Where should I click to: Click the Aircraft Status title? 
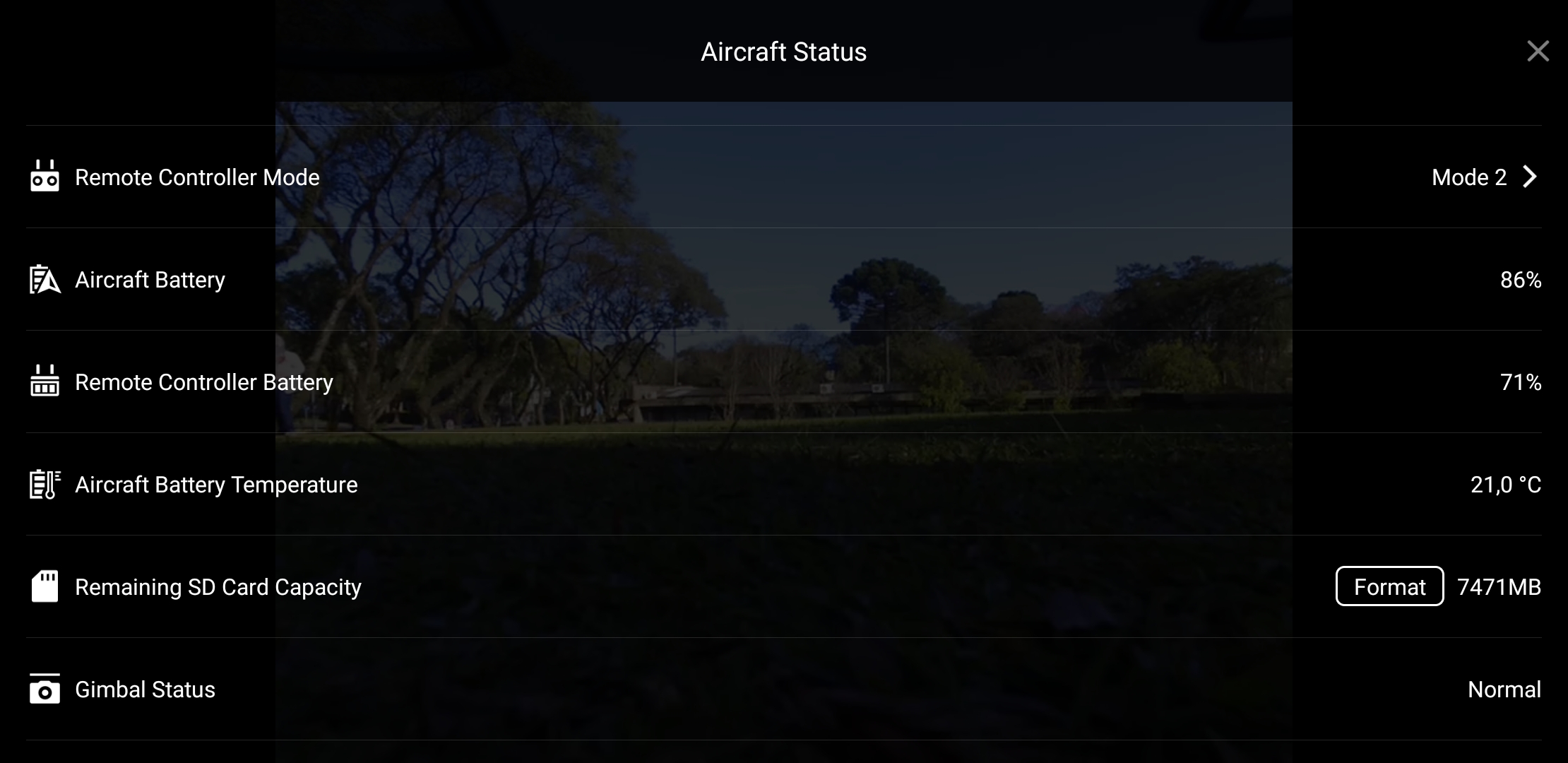tap(784, 52)
